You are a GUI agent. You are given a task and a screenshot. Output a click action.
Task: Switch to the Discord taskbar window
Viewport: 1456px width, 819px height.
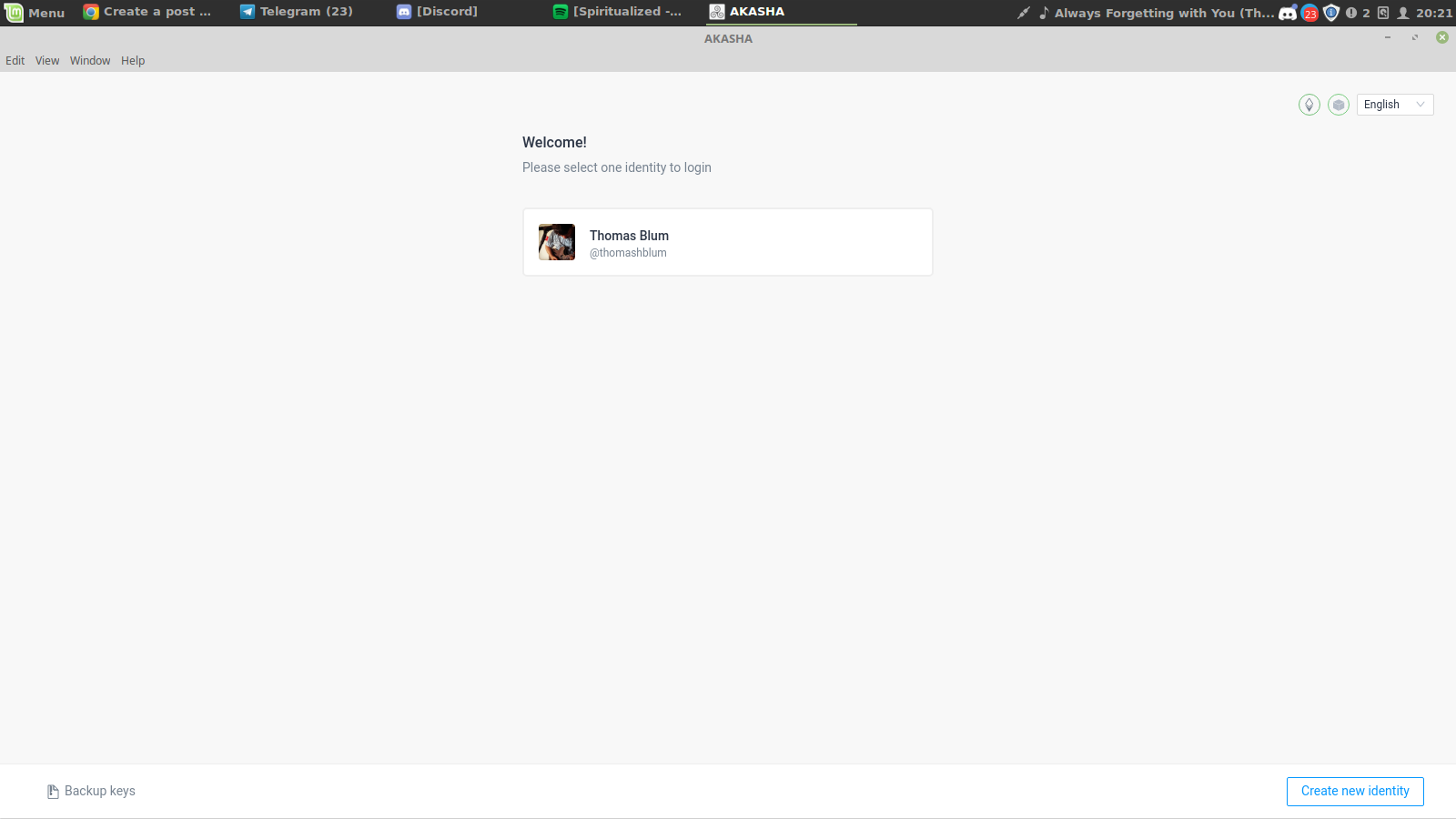tap(438, 12)
